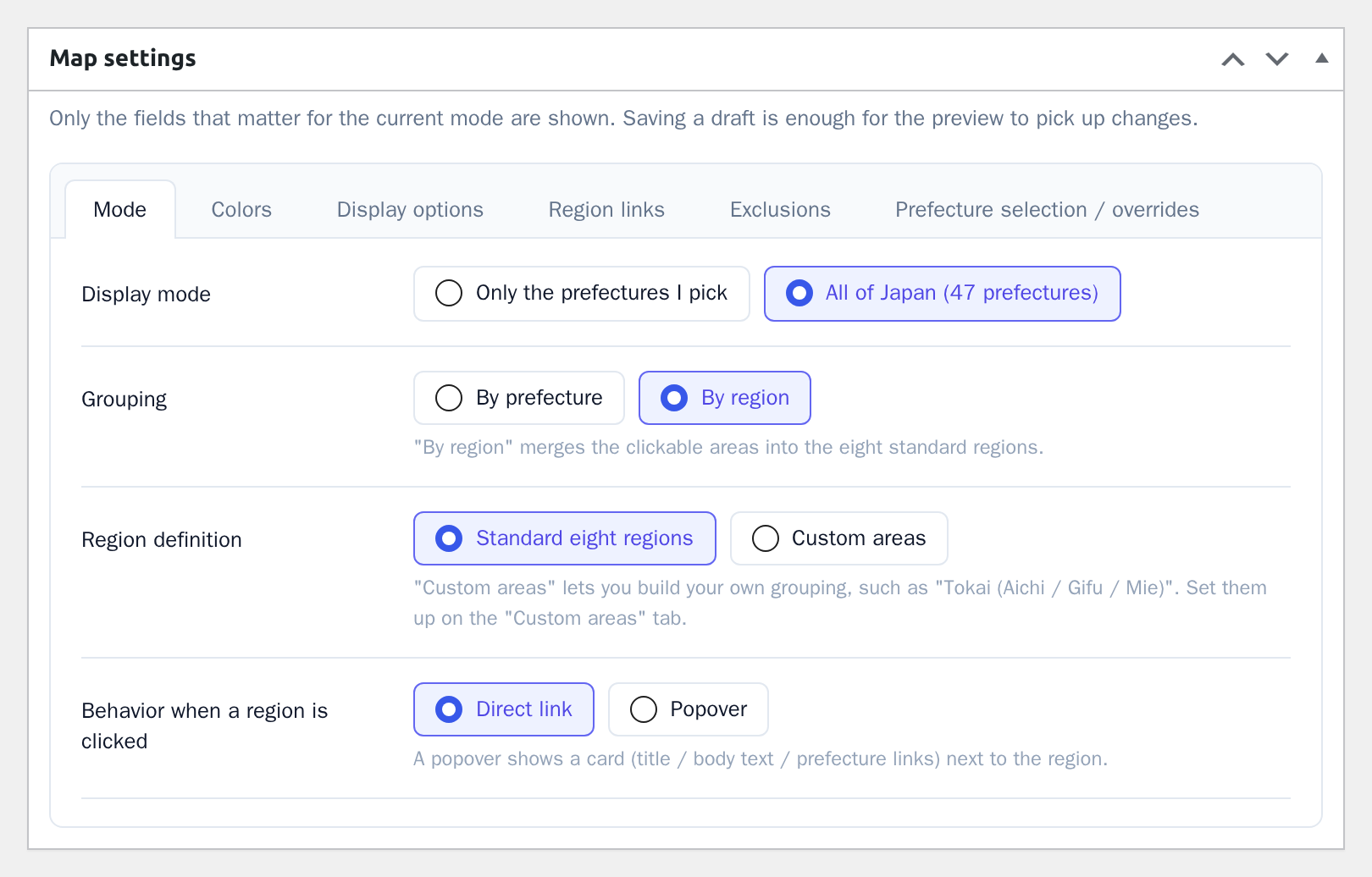Choose Direct link click behavior

[x=504, y=709]
